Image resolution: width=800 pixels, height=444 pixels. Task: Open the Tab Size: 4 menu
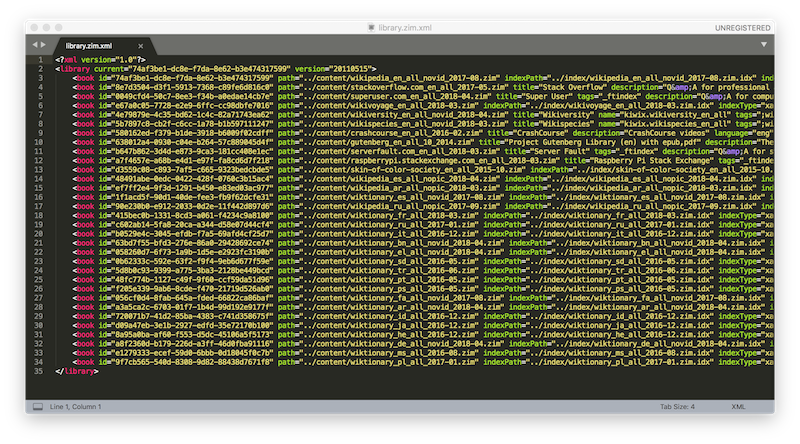(677, 407)
